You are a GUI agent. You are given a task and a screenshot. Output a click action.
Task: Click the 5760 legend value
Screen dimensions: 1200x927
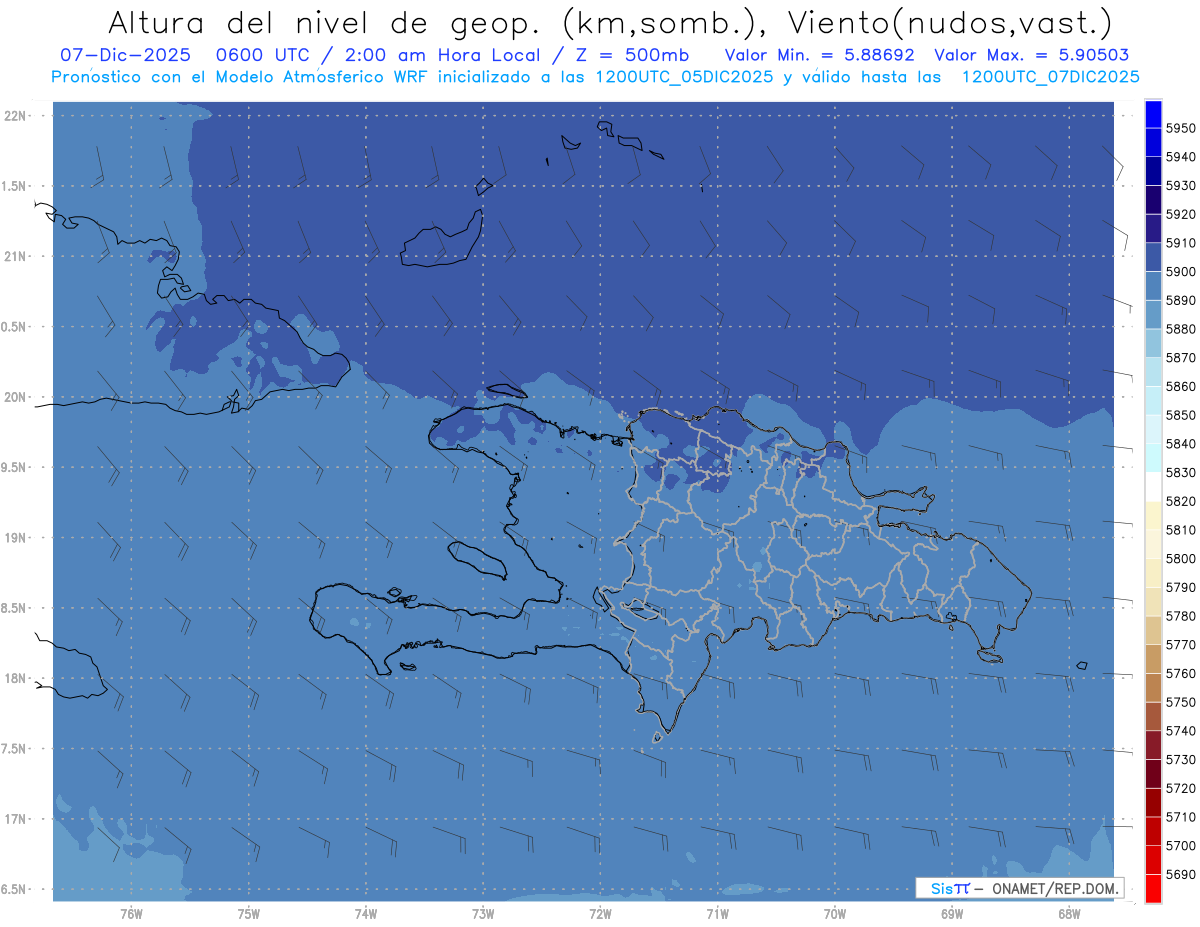pyautogui.click(x=1180, y=673)
